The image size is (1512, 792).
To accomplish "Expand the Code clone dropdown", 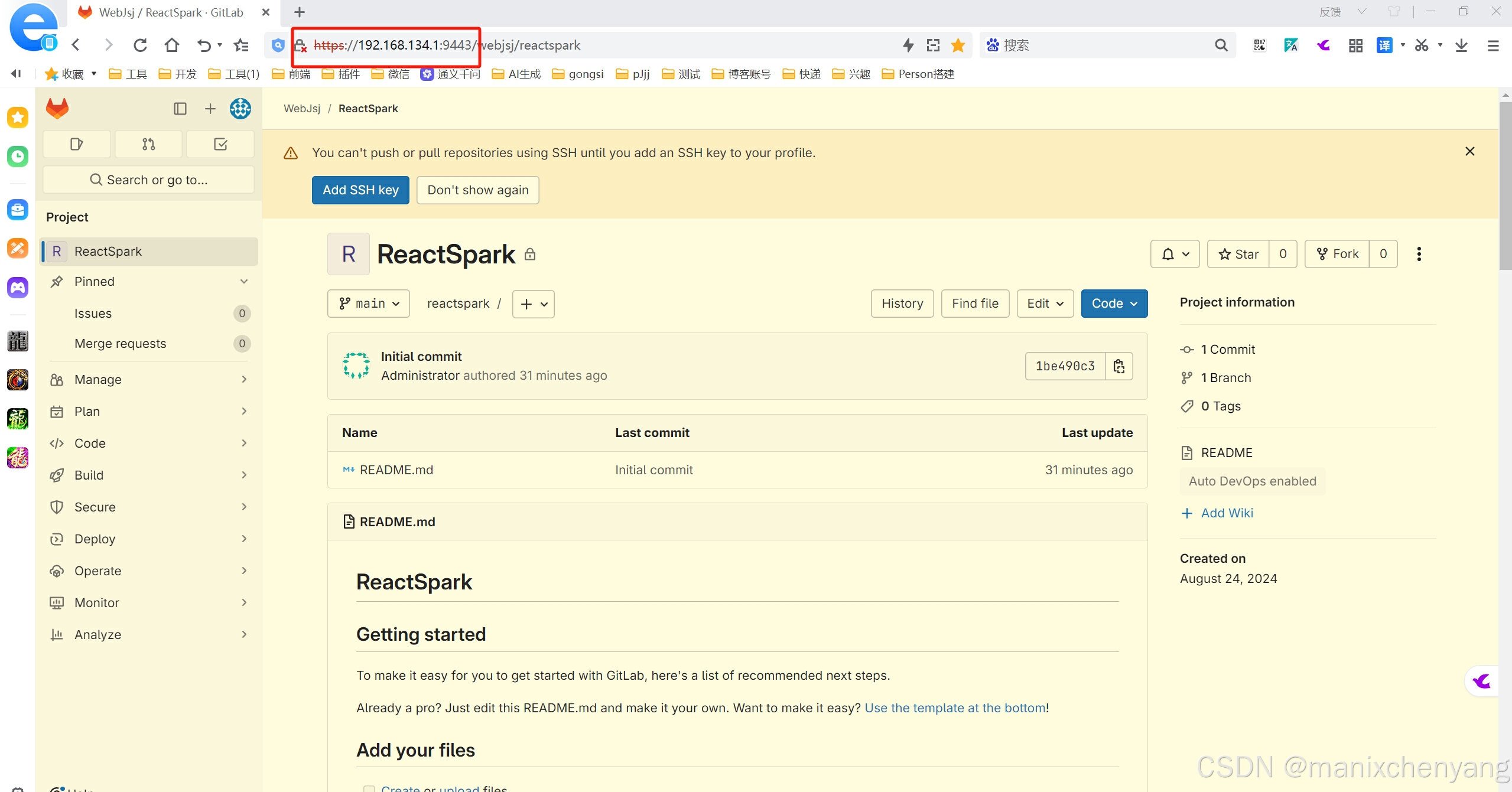I will pyautogui.click(x=1114, y=304).
